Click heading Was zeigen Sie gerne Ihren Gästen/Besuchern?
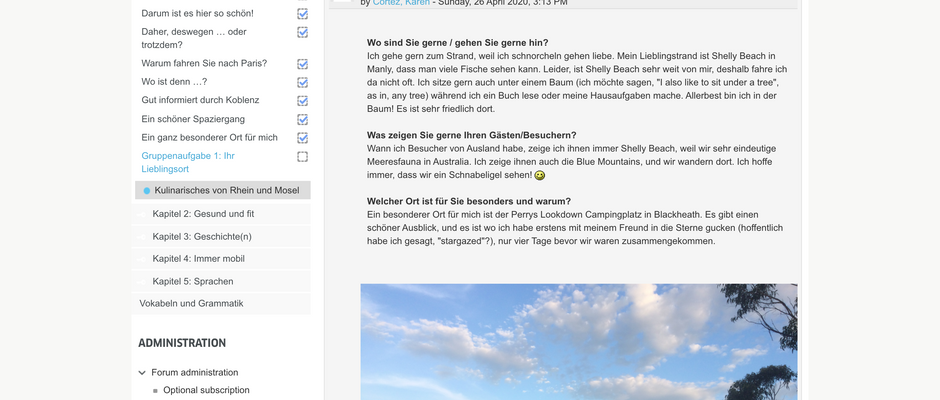940x400 pixels. coord(472,135)
